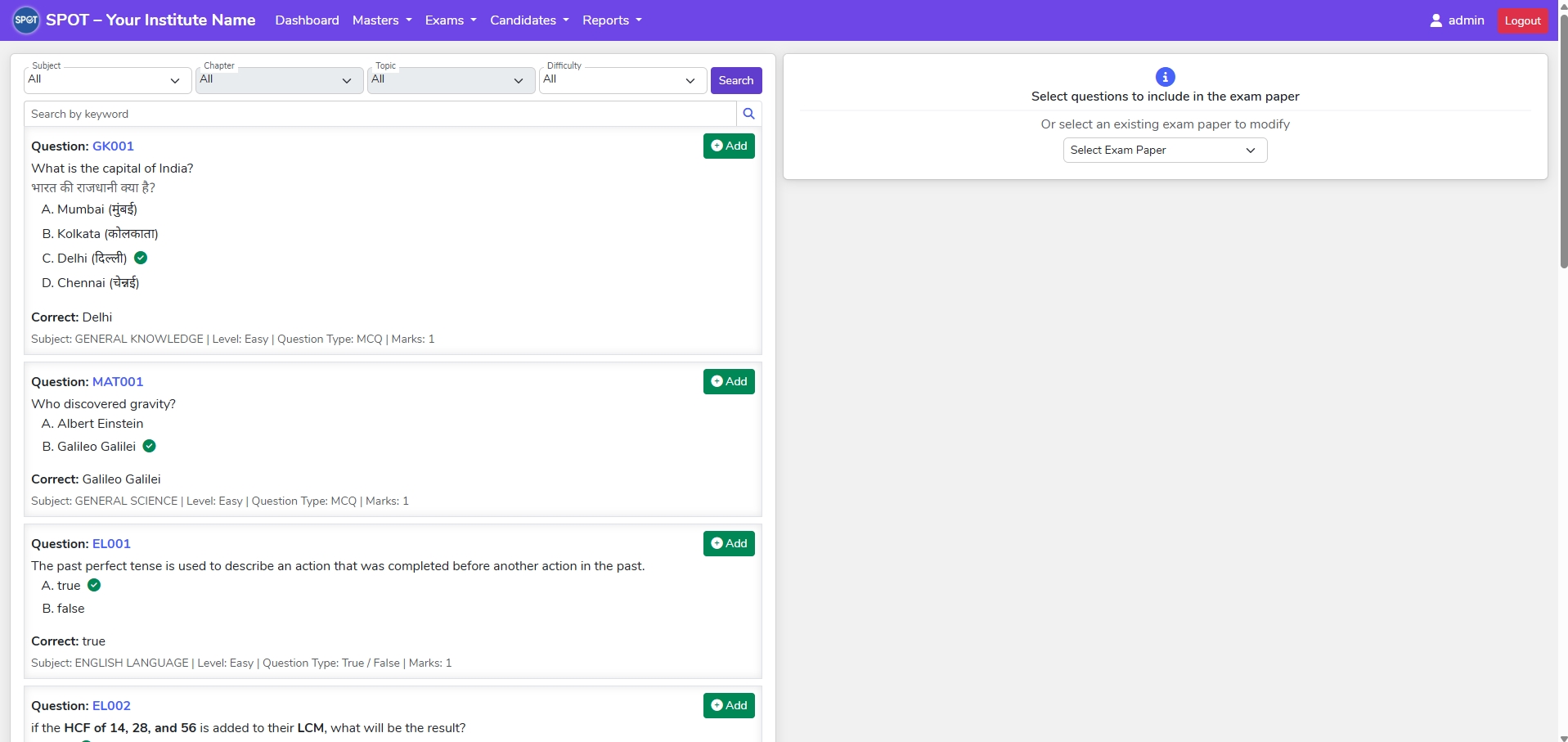
Task: Click option 'D. Chennai (चेन्नई)'
Action: point(91,282)
